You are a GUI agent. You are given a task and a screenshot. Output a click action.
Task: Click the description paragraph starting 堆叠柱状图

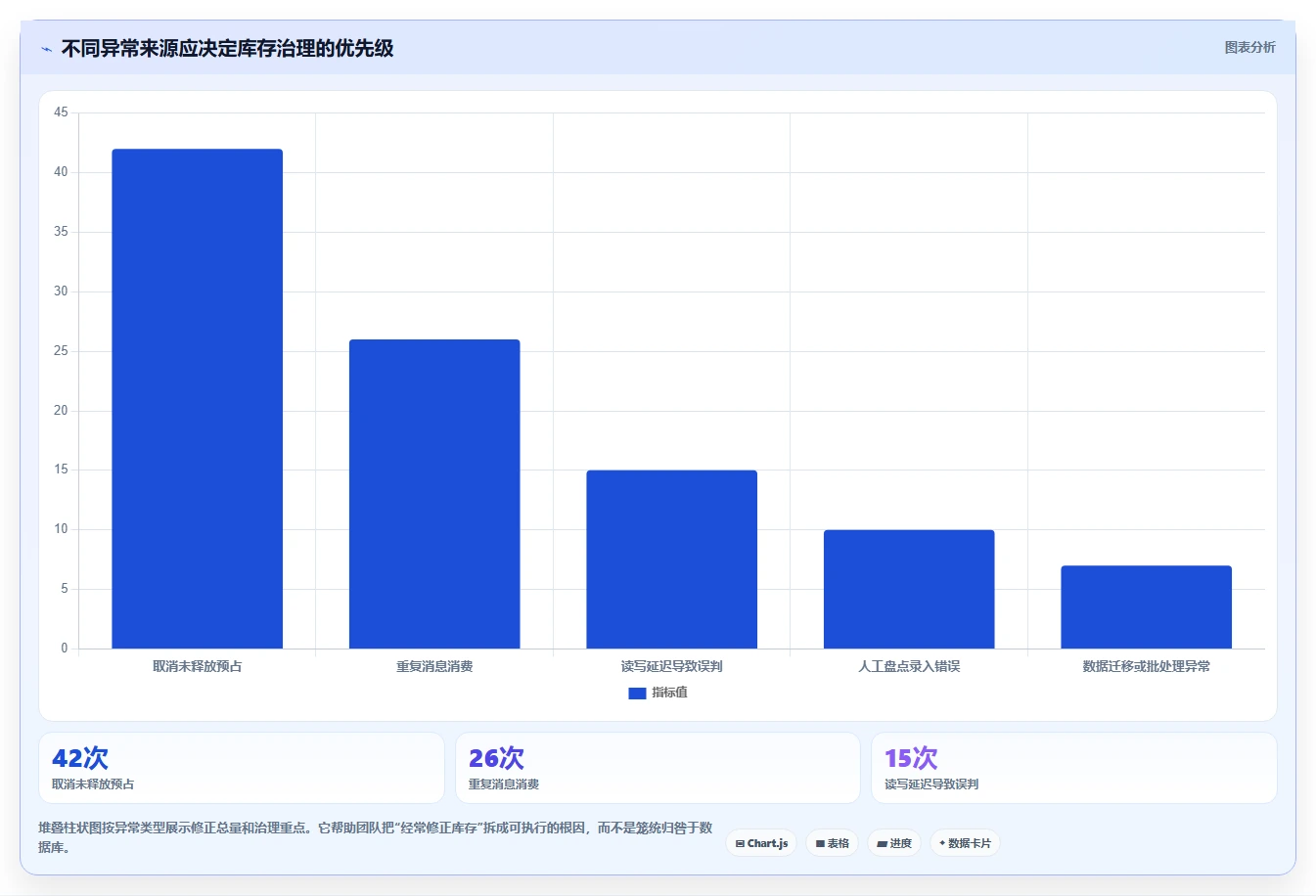point(376,837)
